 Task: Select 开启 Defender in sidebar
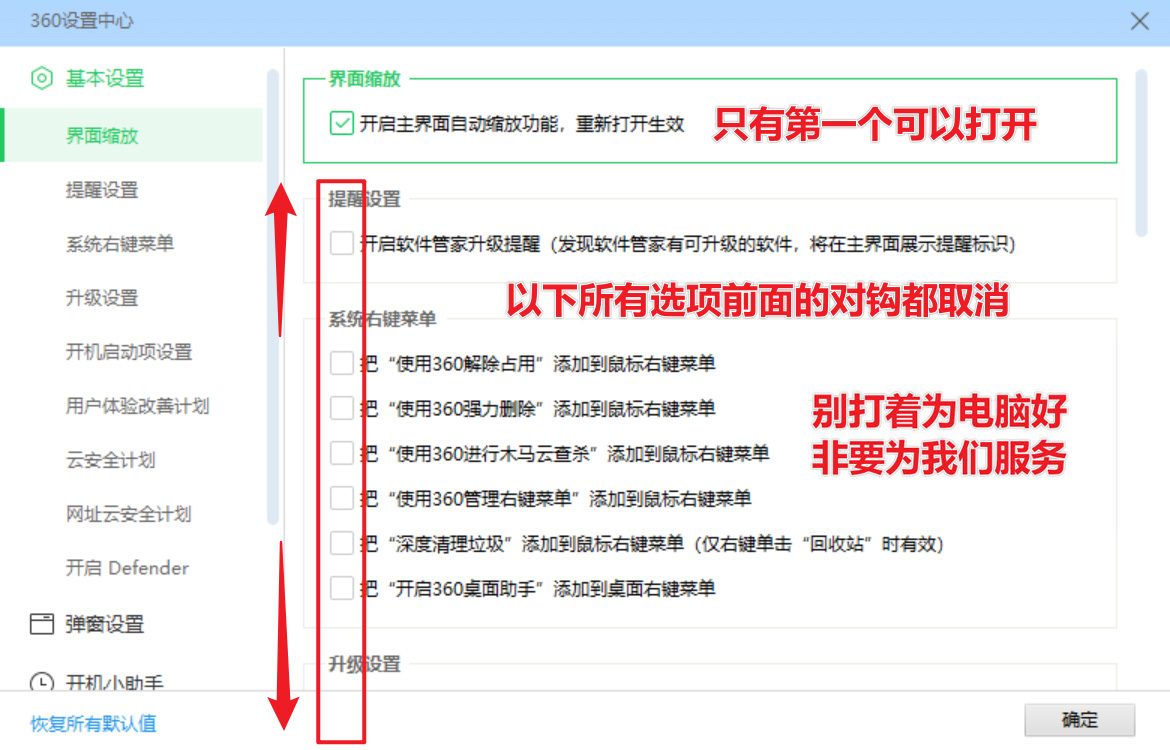127,568
